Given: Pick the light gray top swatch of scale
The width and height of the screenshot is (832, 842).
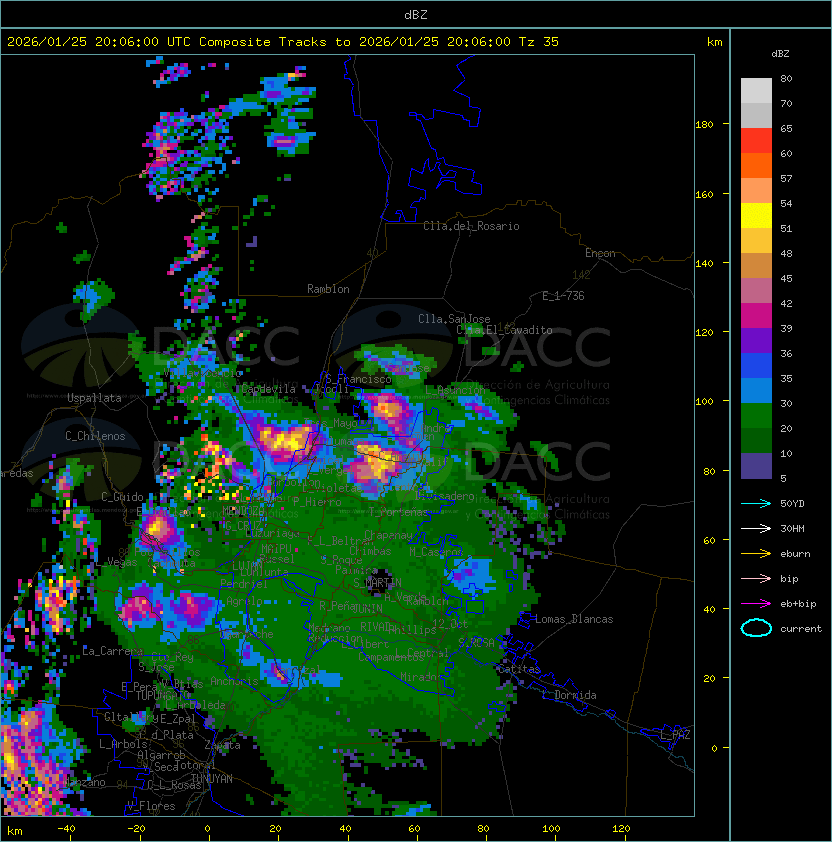Looking at the screenshot, I should coord(756,90).
